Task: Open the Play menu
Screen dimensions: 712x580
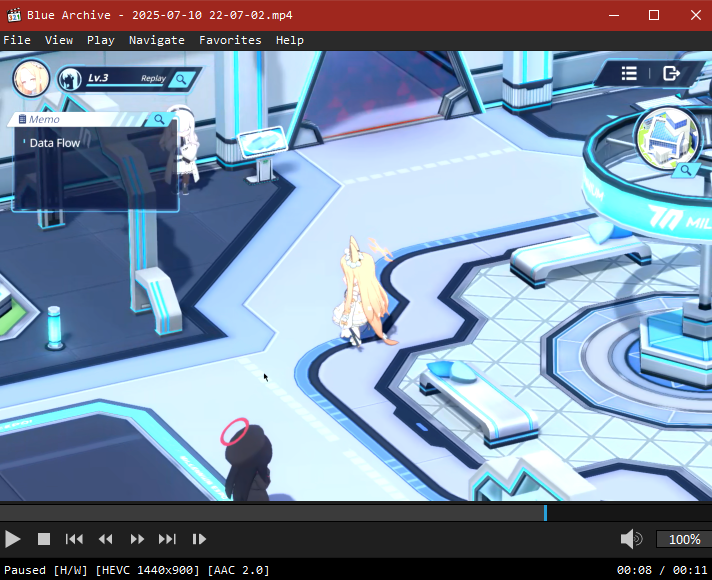Action: (x=100, y=40)
